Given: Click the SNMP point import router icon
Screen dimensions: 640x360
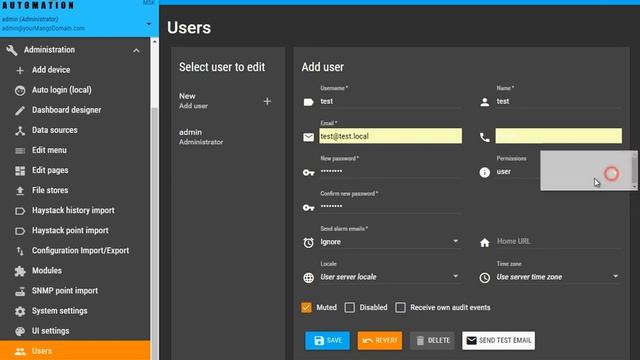Looking at the screenshot, I should [20, 291].
